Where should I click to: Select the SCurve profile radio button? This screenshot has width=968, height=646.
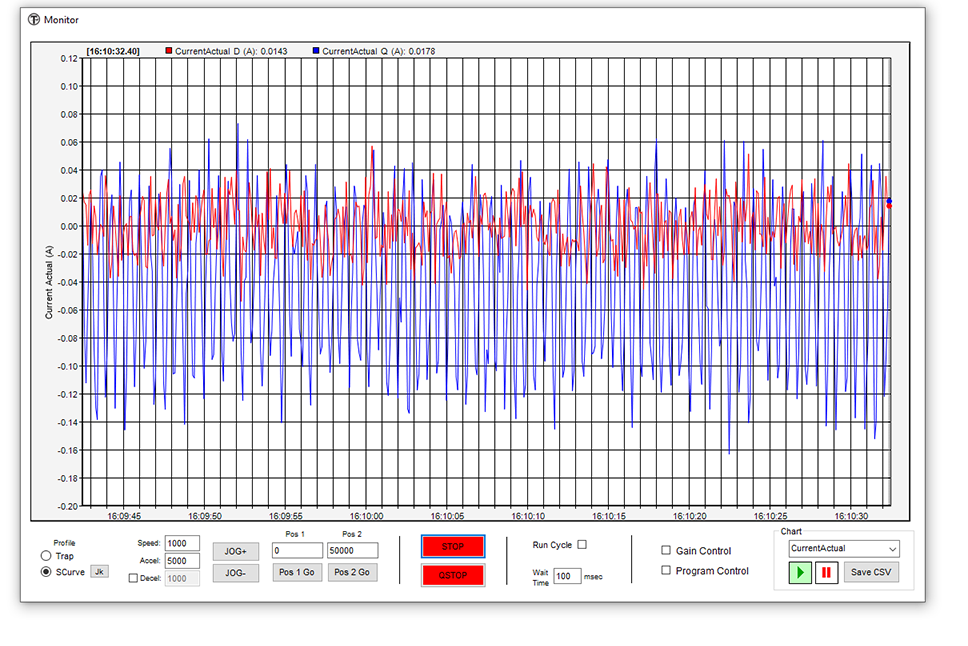tap(46, 572)
